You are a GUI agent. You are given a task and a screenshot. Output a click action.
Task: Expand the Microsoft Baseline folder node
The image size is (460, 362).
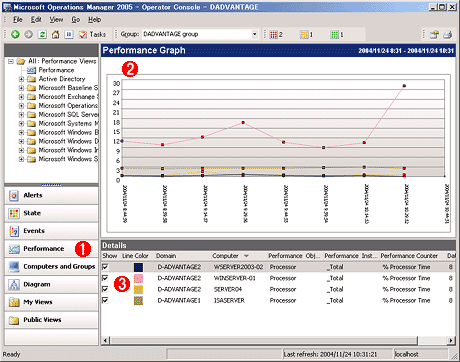click(21, 88)
